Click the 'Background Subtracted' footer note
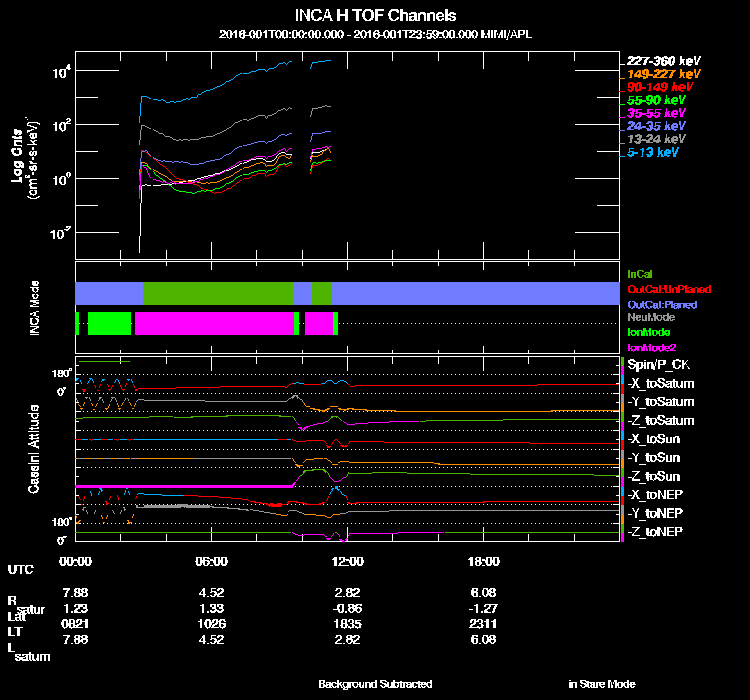 pos(375,684)
